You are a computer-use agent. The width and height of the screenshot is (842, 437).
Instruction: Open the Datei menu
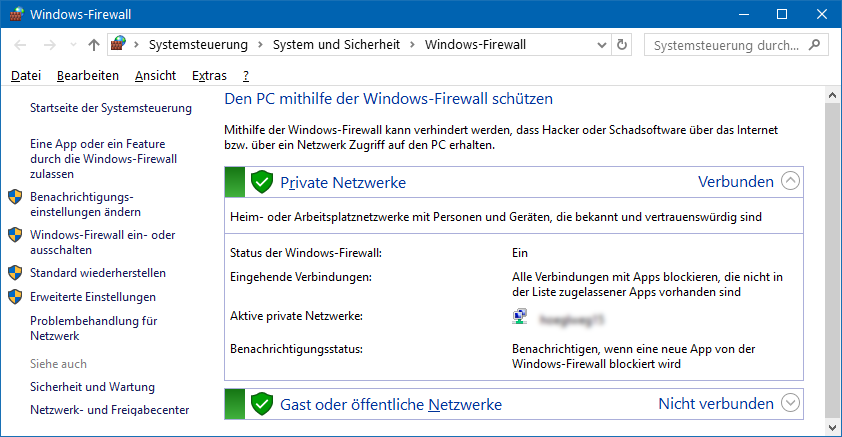pyautogui.click(x=25, y=75)
